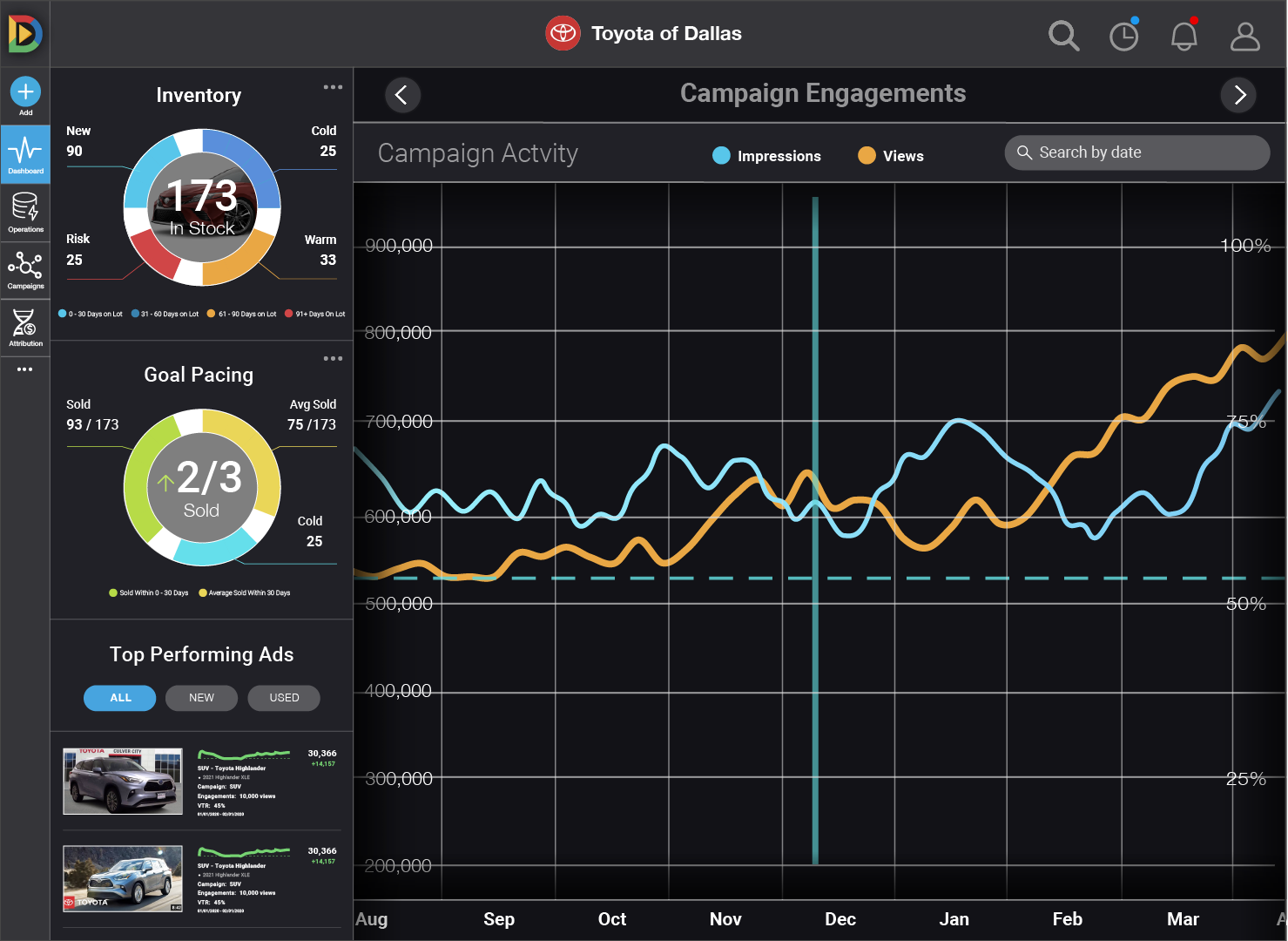Switch to NEW ads filter tab
Image resolution: width=1288 pixels, height=941 pixels.
[x=201, y=698]
